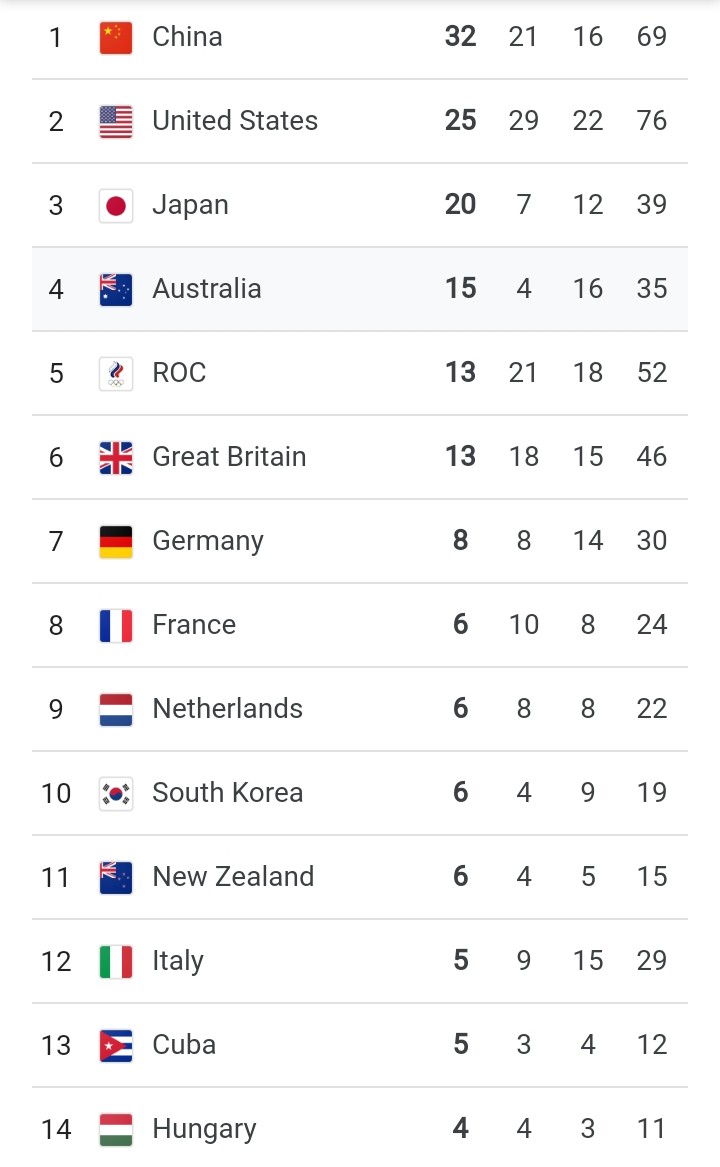The height and width of the screenshot is (1167, 720).
Task: Click the South Korea flag icon
Action: pyautogui.click(x=115, y=794)
